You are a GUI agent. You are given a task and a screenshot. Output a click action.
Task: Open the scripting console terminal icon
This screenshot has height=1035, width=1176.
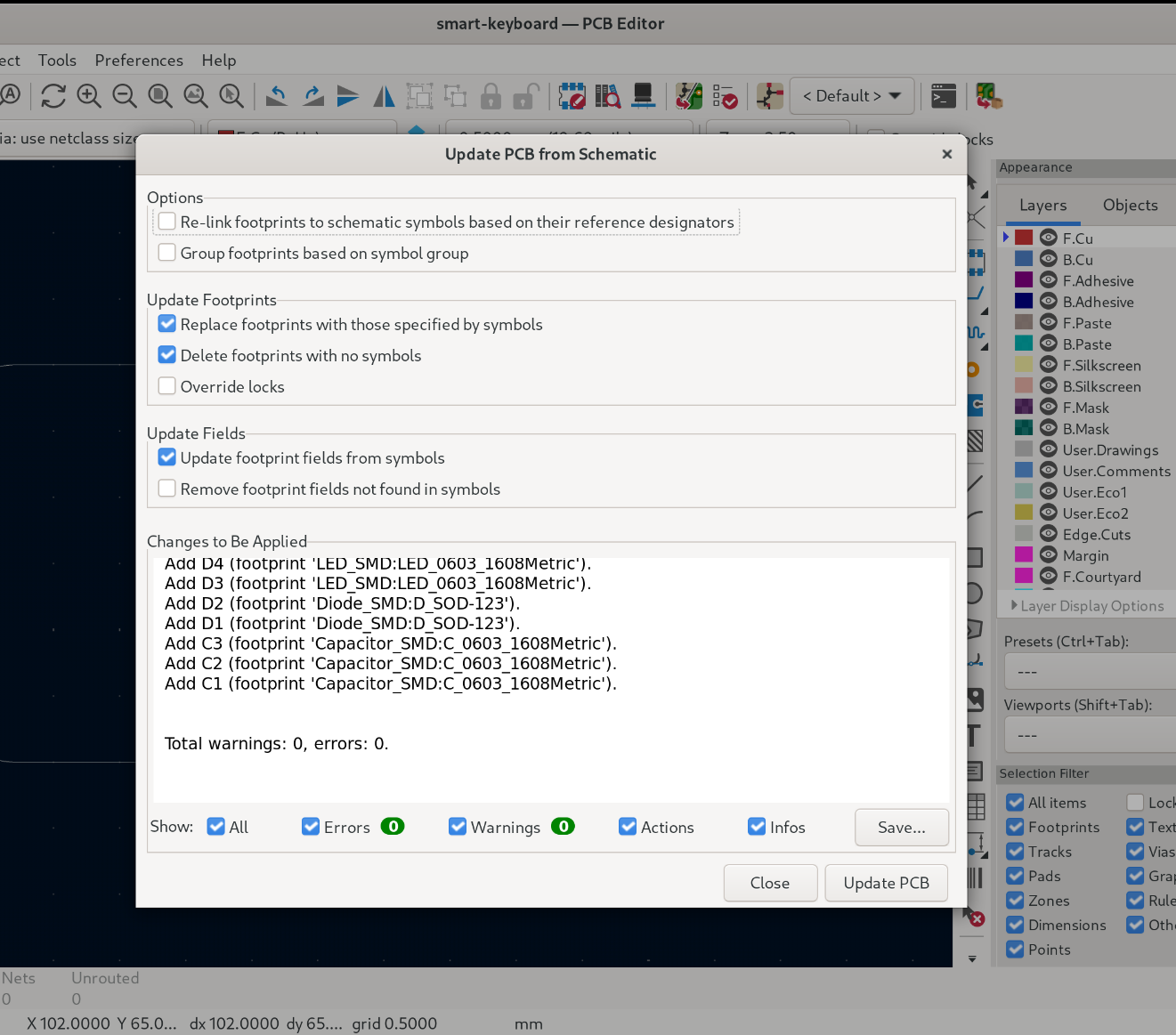pos(944,95)
